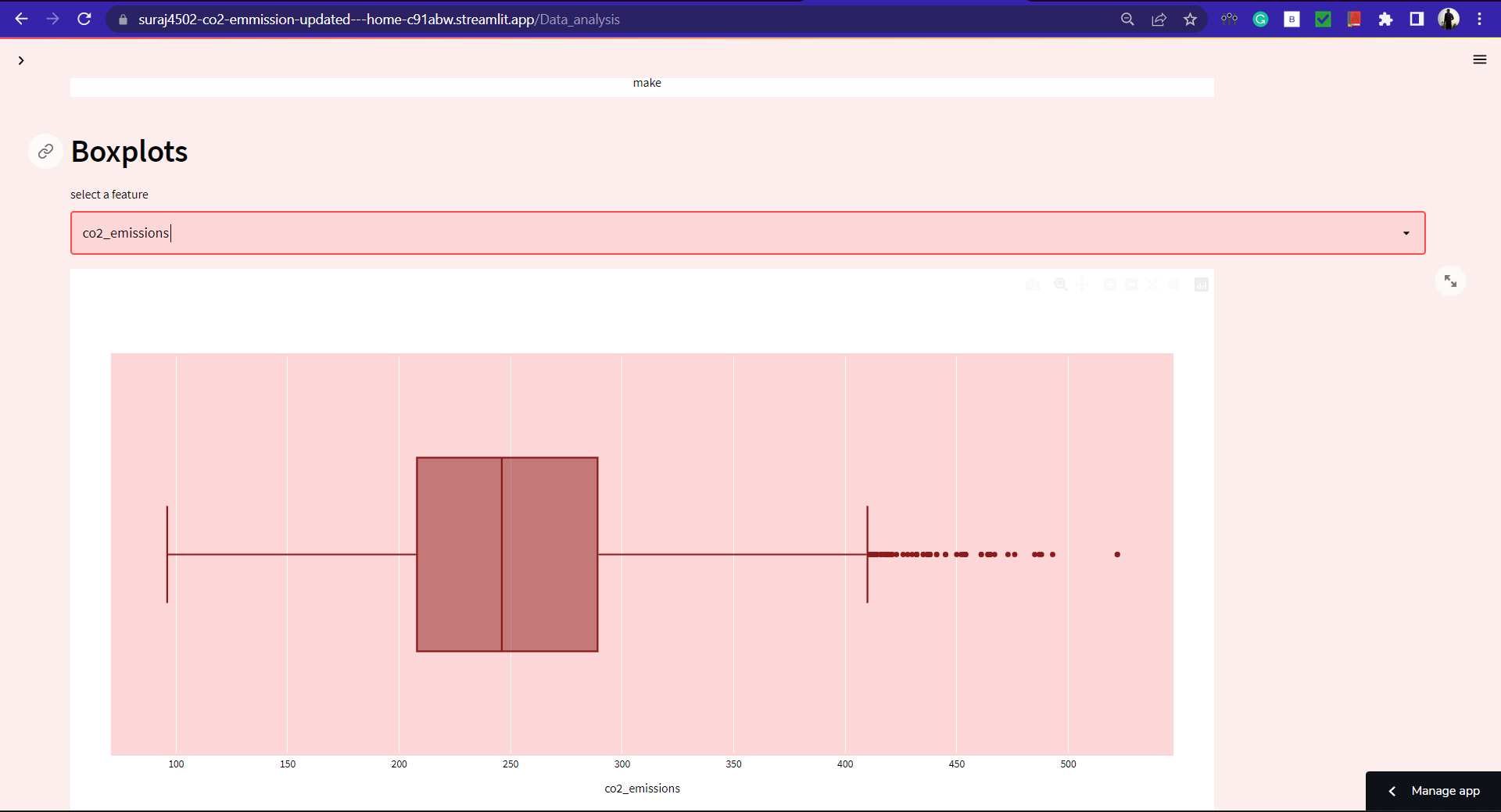
Task: Open the browser extensions puzzle icon
Action: 1385,19
